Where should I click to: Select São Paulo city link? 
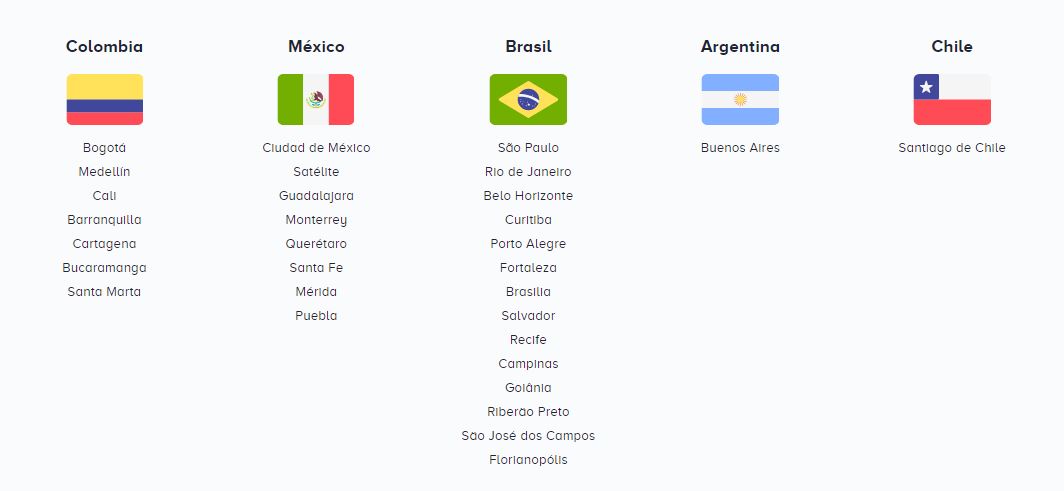point(528,148)
